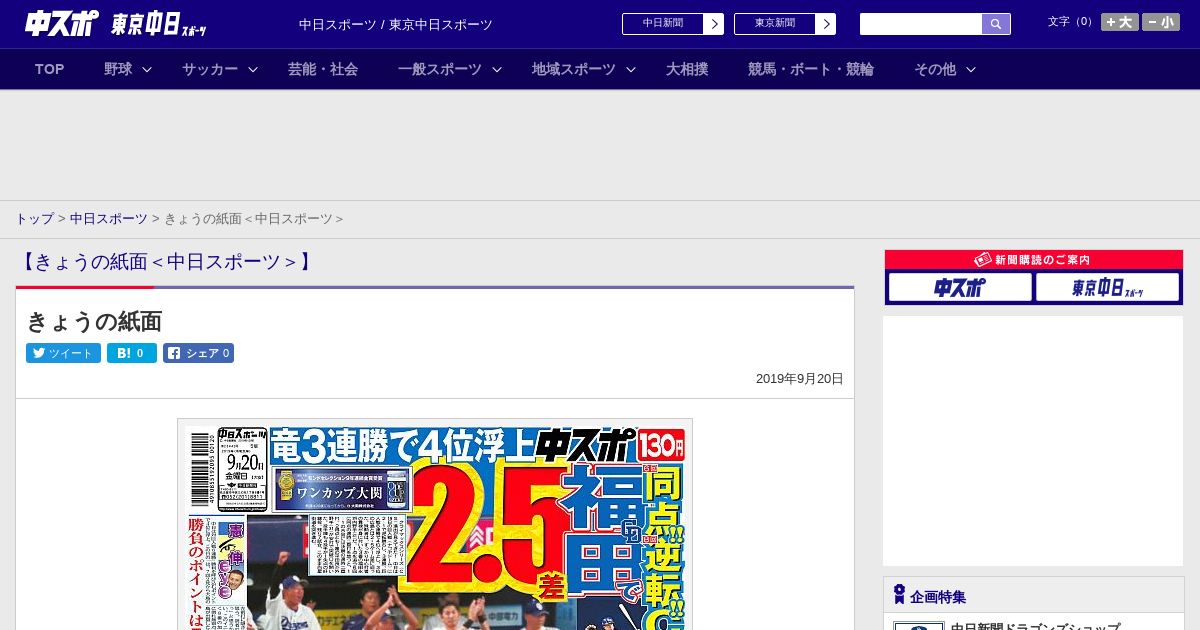Click the arrow beside 中日新聞 button

(x=714, y=24)
